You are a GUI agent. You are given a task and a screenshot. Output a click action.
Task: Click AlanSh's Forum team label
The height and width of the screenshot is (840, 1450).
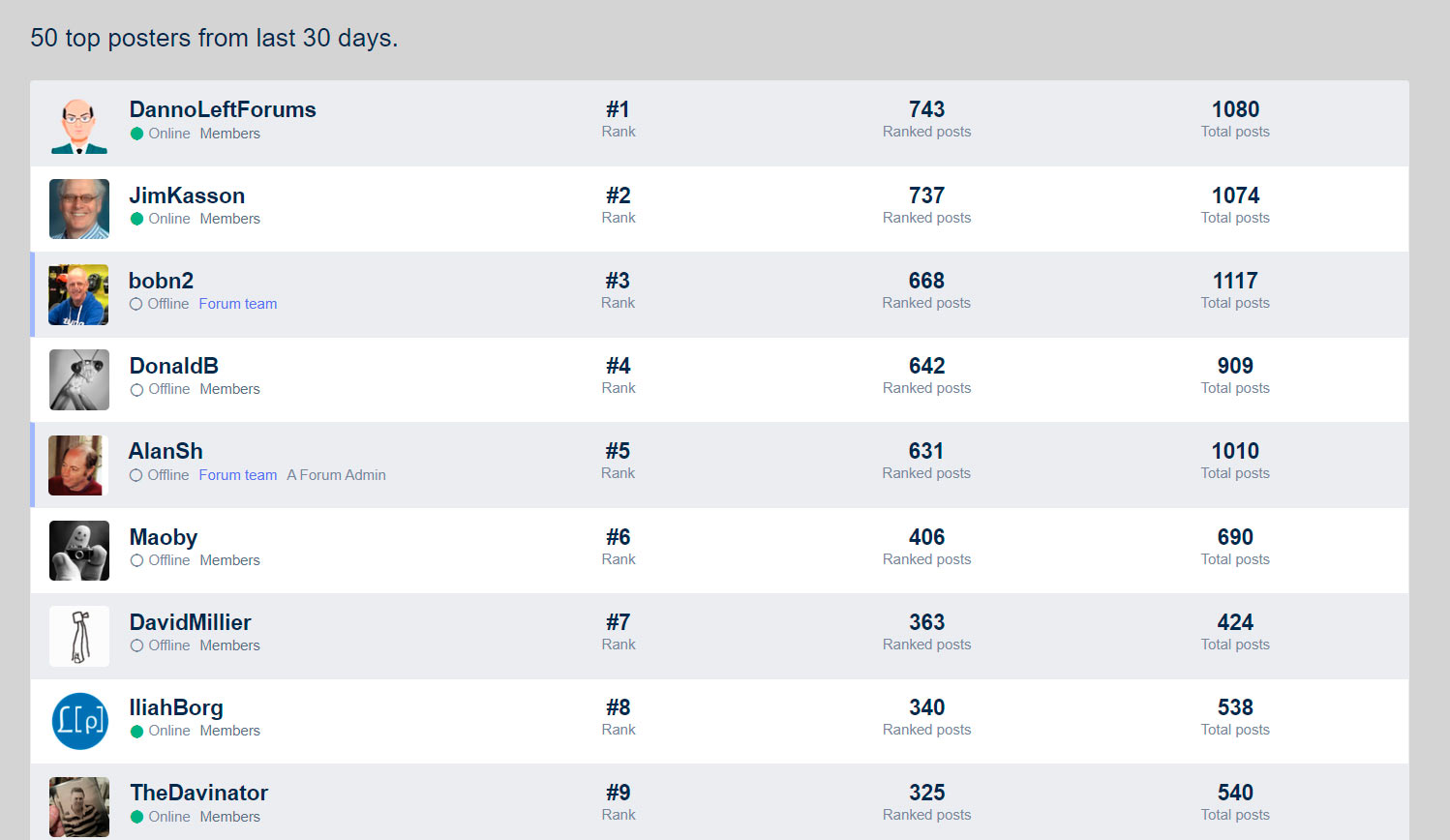(238, 475)
